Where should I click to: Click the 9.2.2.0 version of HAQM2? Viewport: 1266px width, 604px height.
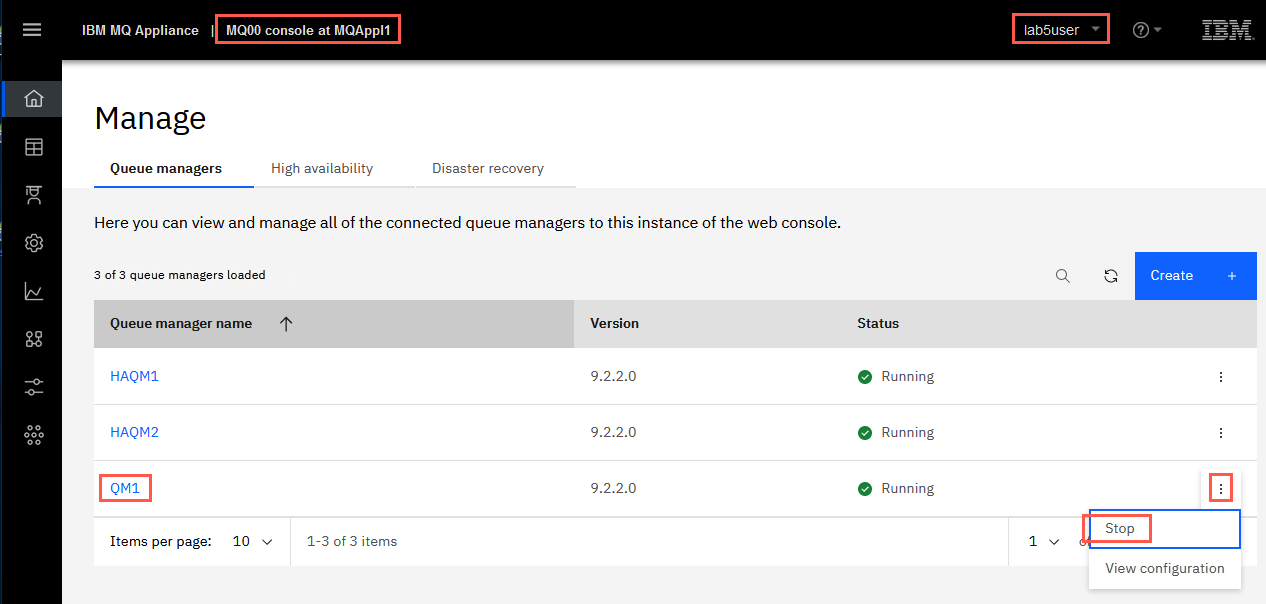(x=613, y=433)
